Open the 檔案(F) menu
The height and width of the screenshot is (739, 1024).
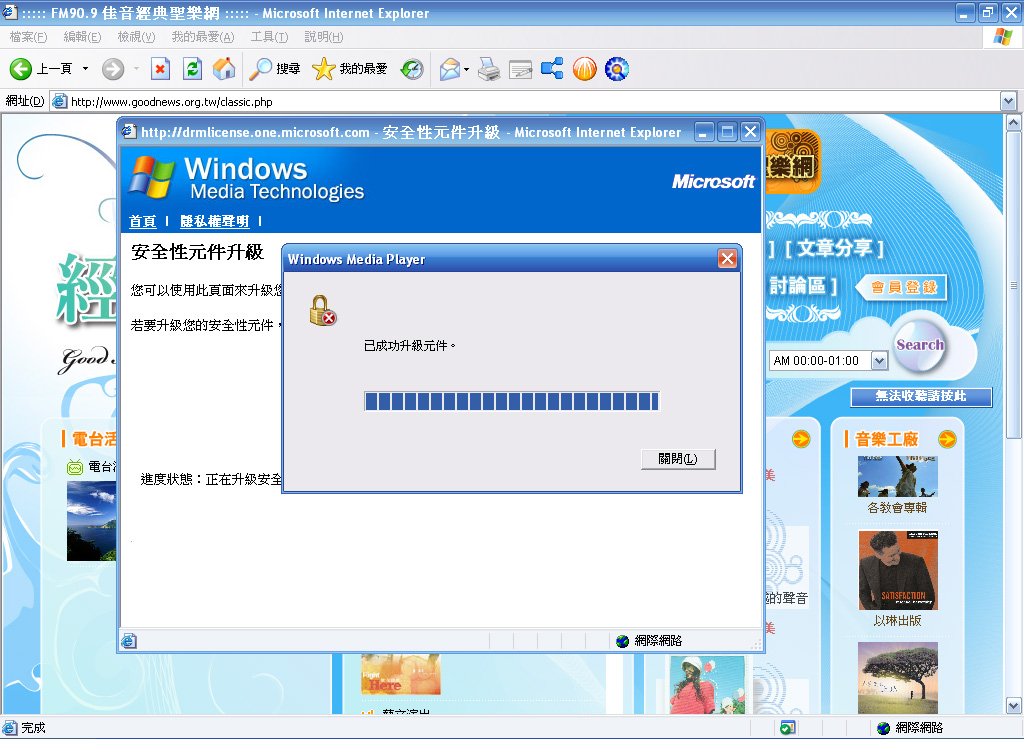coord(28,37)
